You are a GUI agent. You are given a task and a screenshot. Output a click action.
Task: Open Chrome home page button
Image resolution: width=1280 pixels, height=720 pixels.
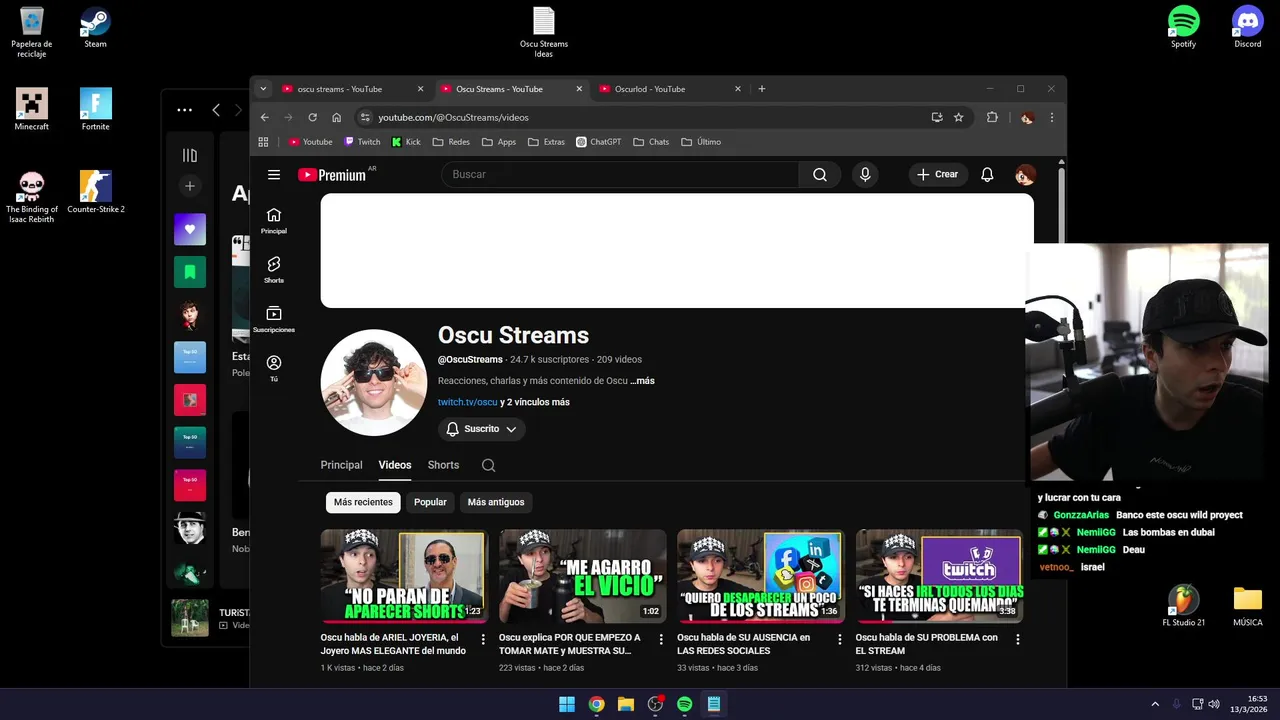[337, 117]
